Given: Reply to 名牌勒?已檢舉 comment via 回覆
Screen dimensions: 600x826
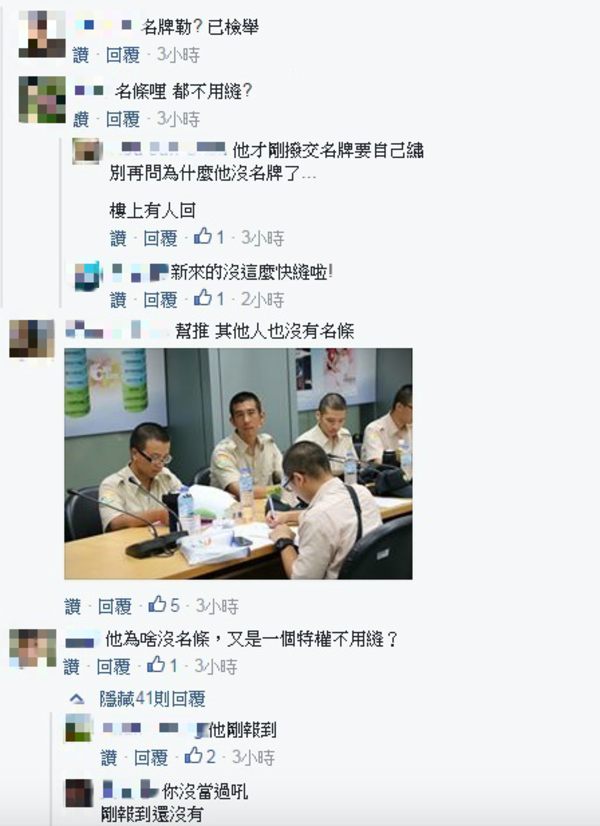Looking at the screenshot, I should pyautogui.click(x=123, y=55).
